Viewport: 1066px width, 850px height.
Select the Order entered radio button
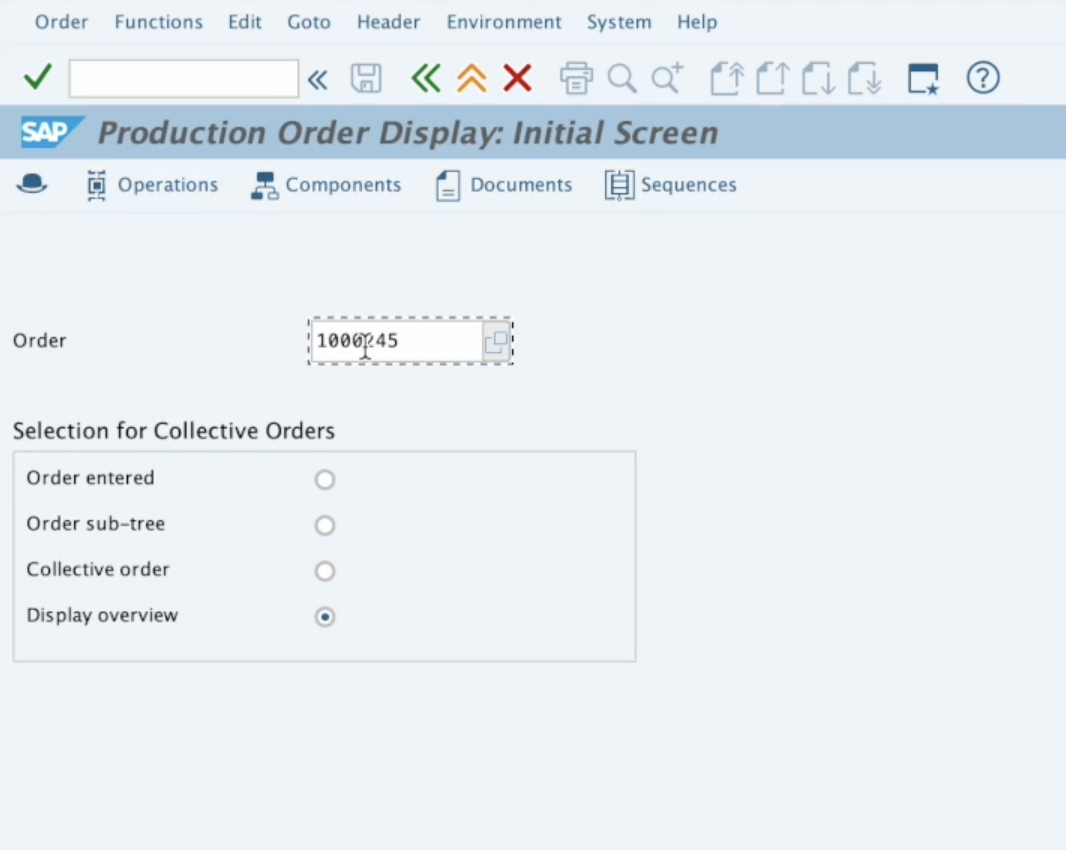324,479
